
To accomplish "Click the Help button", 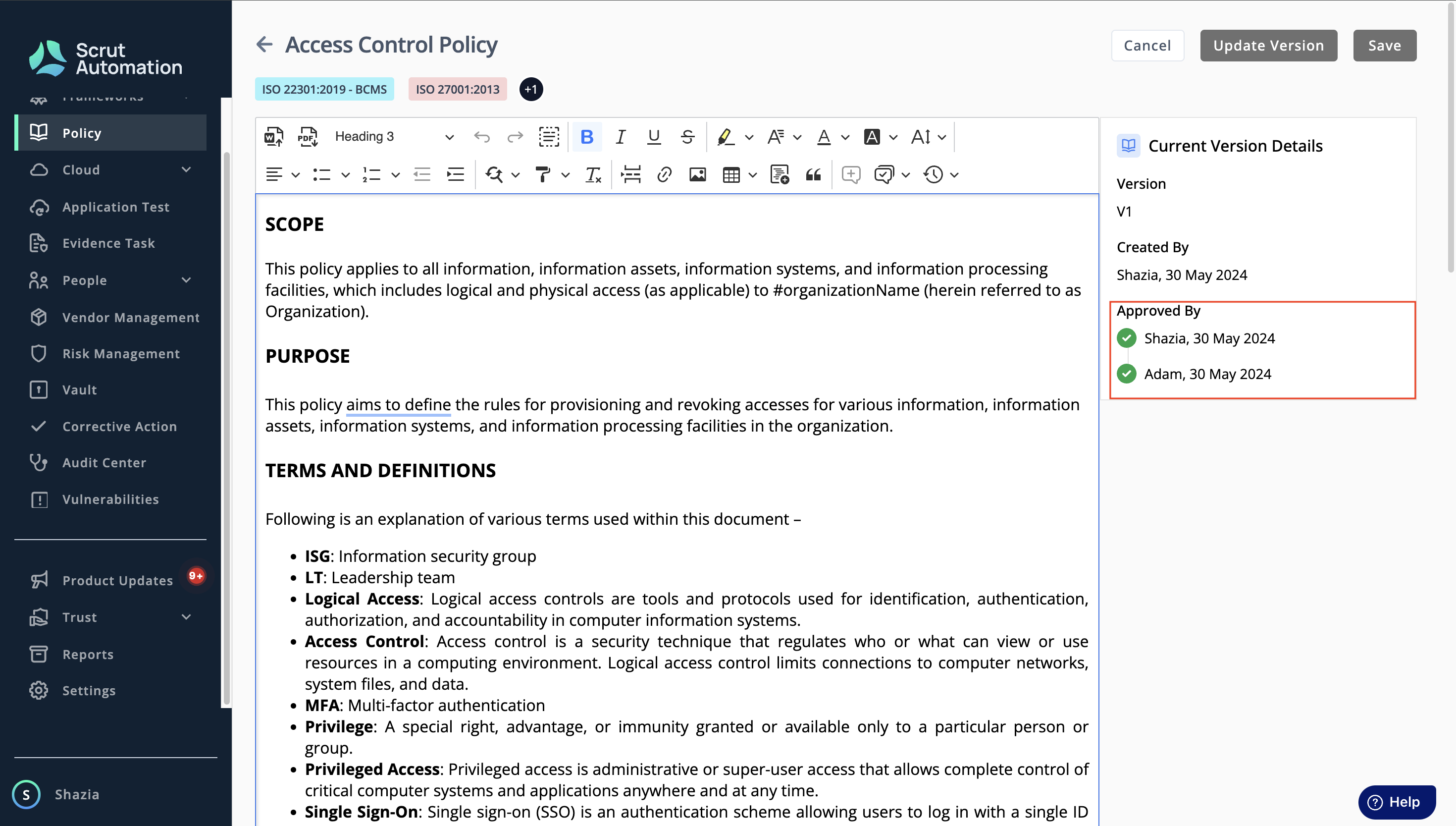I will point(1397,802).
